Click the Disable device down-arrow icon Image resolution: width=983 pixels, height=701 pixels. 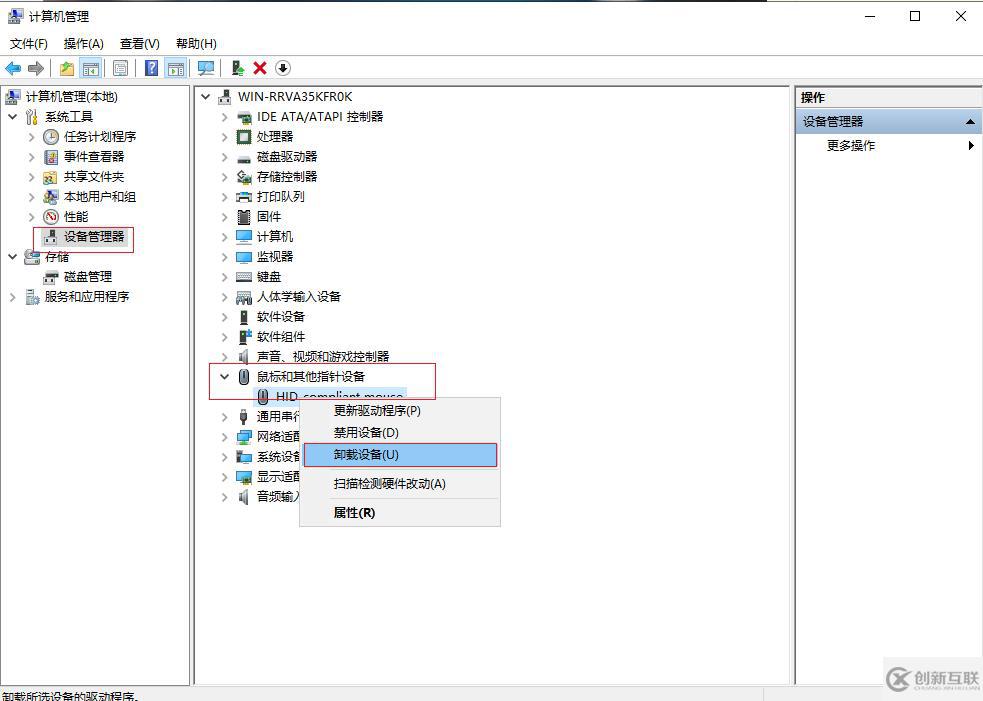(283, 68)
